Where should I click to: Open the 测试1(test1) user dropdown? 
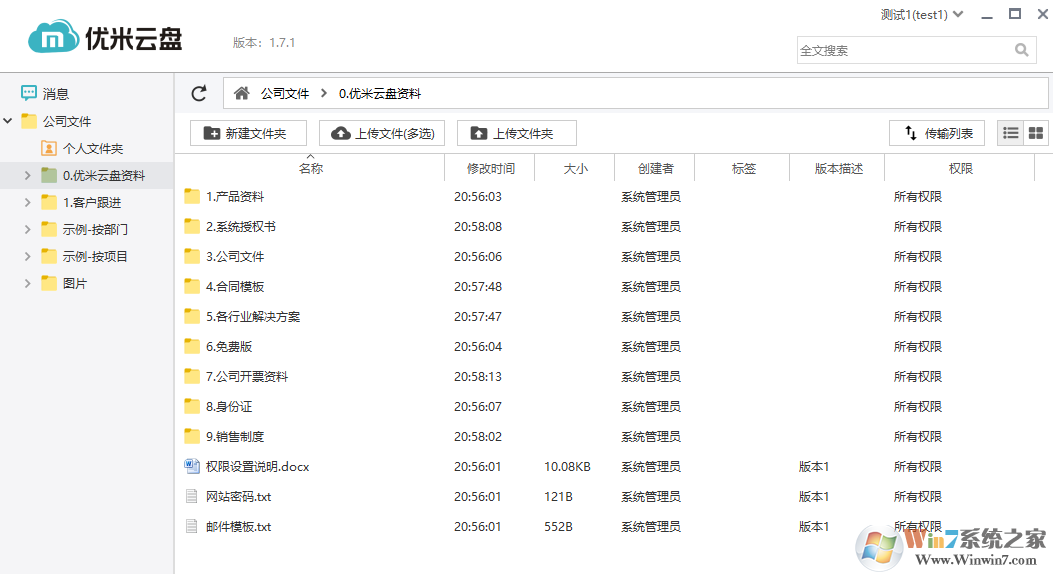pos(922,14)
